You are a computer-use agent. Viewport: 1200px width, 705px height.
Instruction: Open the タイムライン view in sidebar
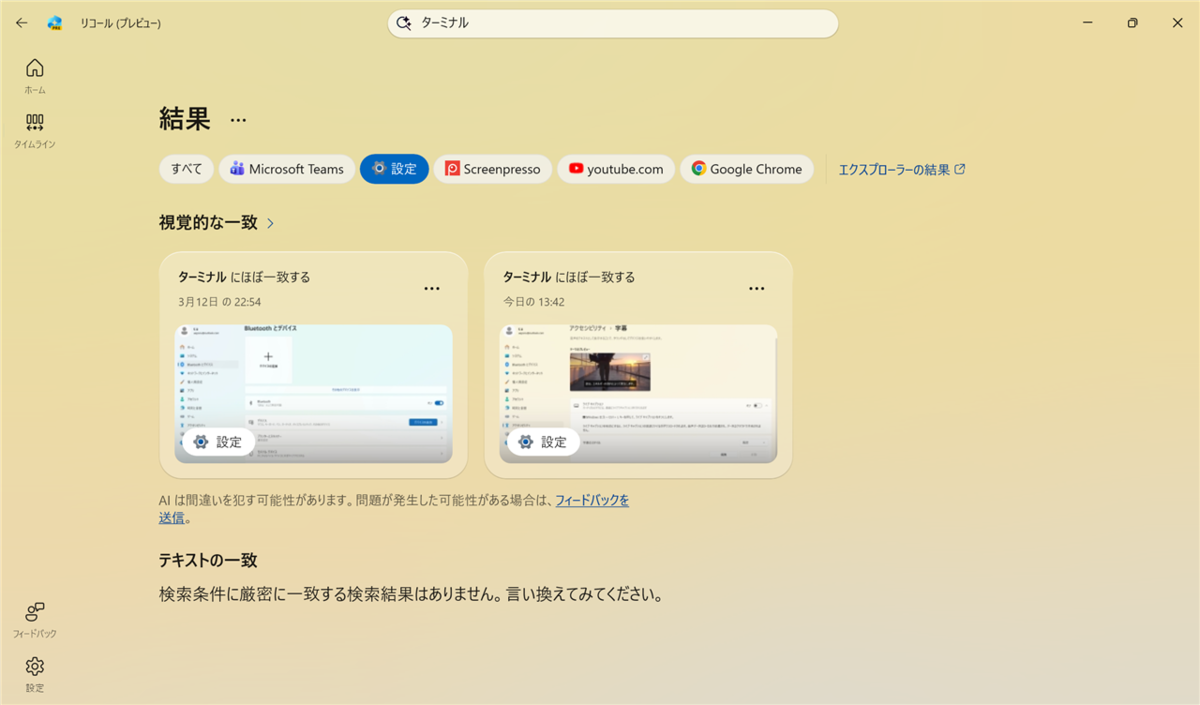pyautogui.click(x=35, y=130)
